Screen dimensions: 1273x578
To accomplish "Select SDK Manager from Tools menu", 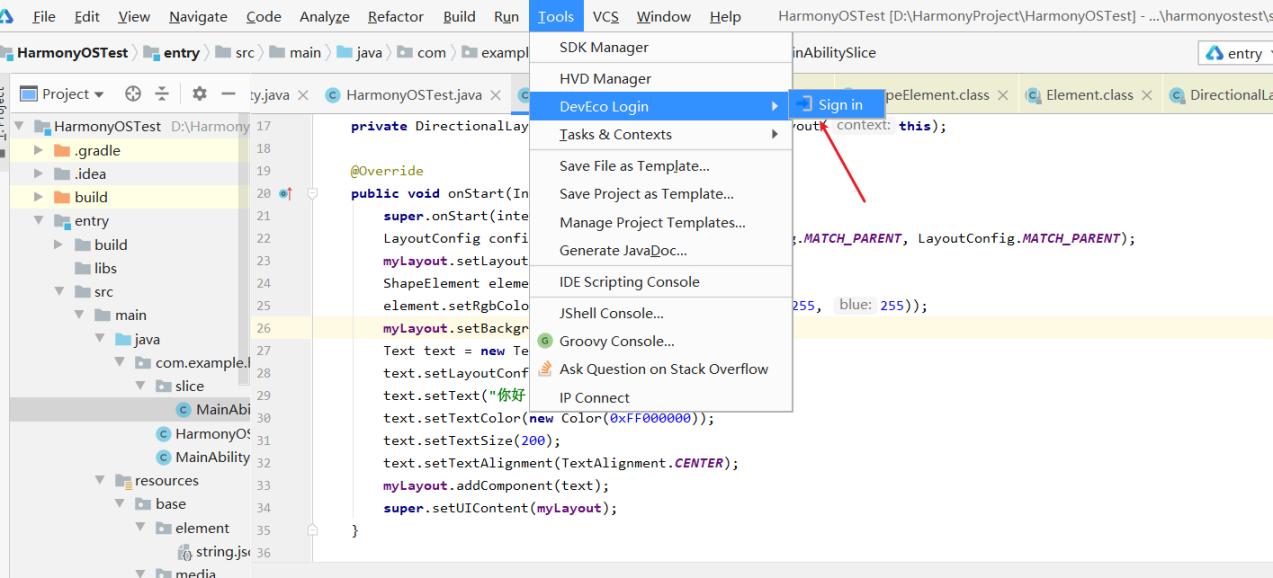I will (604, 48).
